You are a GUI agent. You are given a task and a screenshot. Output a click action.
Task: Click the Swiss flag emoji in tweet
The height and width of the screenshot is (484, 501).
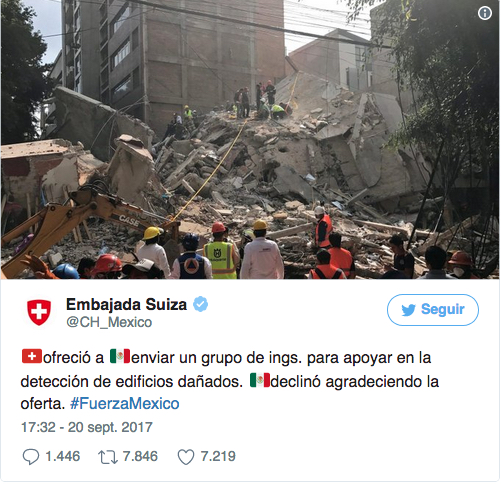coord(32,356)
